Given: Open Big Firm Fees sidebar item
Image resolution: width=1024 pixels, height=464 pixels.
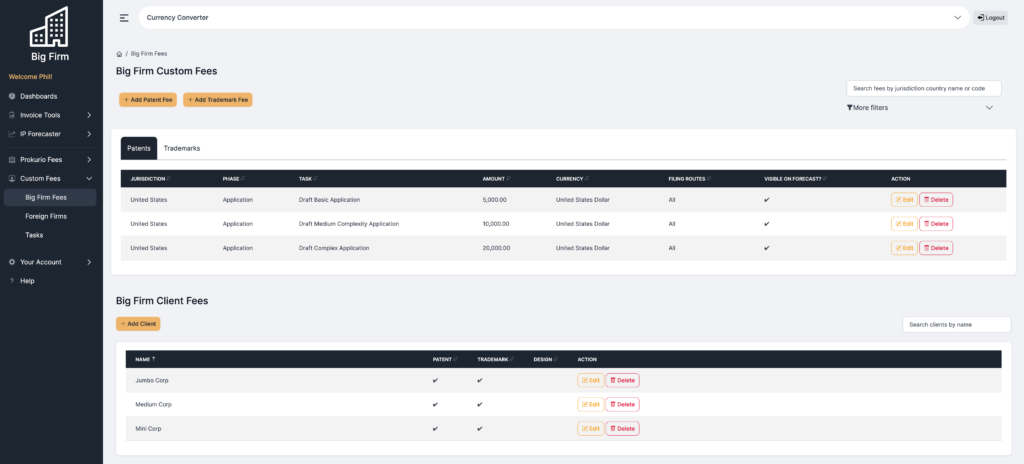Looking at the screenshot, I should (50, 197).
